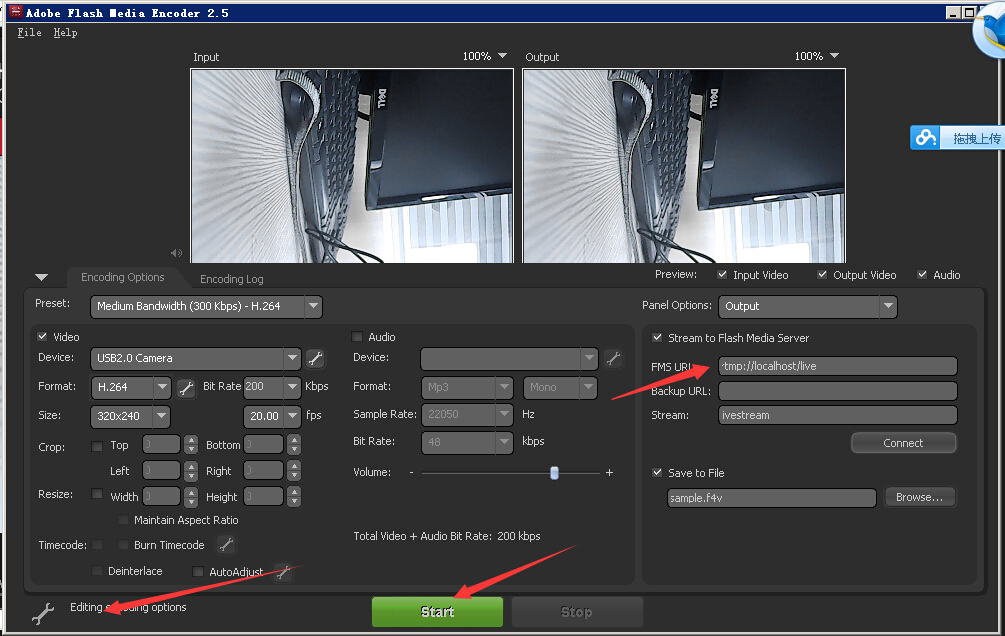The height and width of the screenshot is (636, 1005).
Task: Click the Stop button
Action: pos(577,612)
